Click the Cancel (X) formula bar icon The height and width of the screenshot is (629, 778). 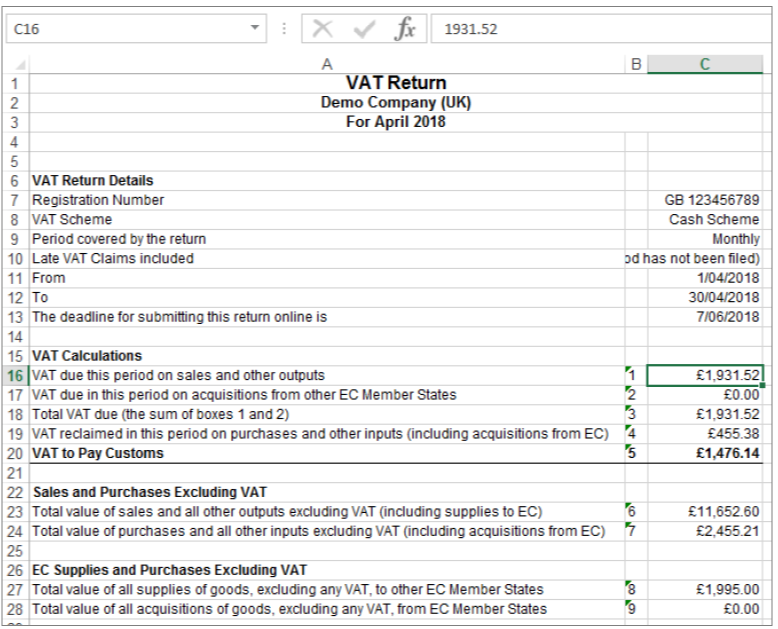[323, 29]
